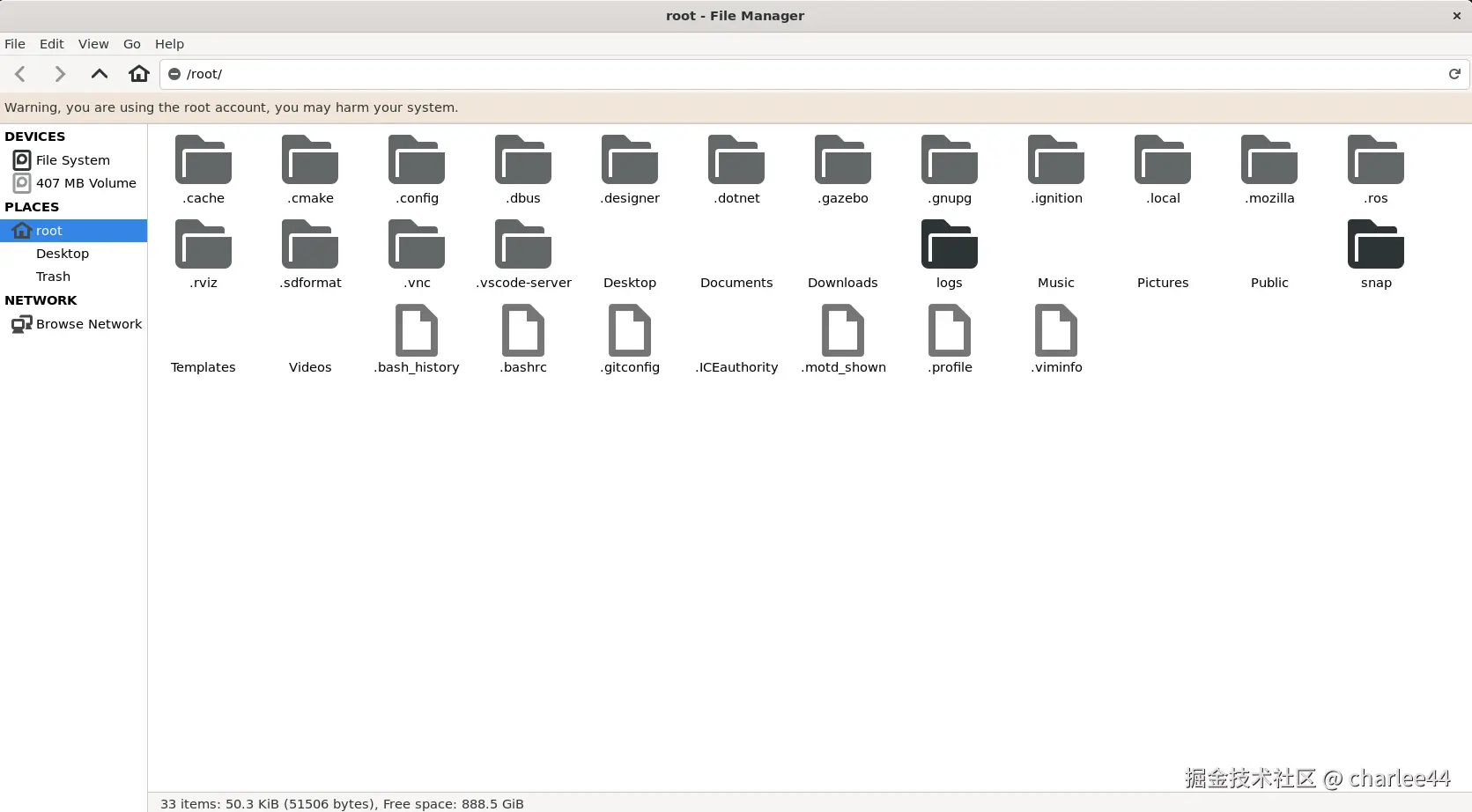Select the .motd_shown file icon
The height and width of the screenshot is (812, 1472).
pyautogui.click(x=843, y=329)
